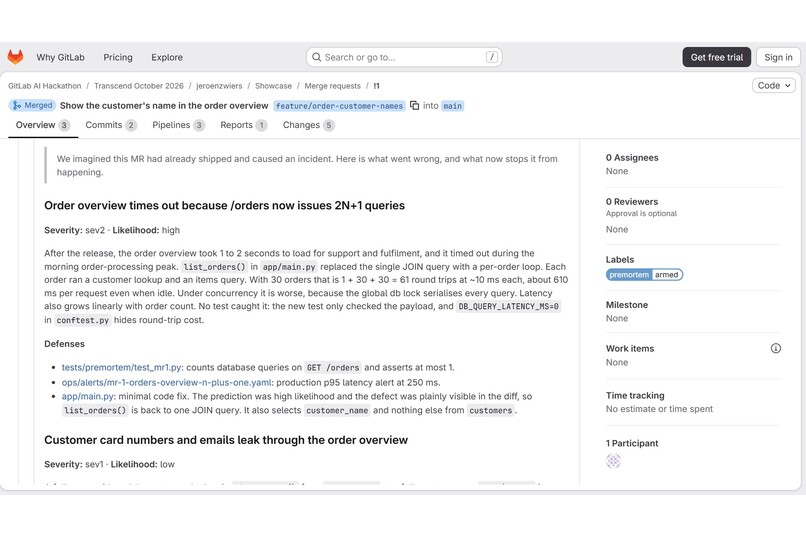Copy the source branch name icon
This screenshot has height=537, width=806.
click(414, 105)
